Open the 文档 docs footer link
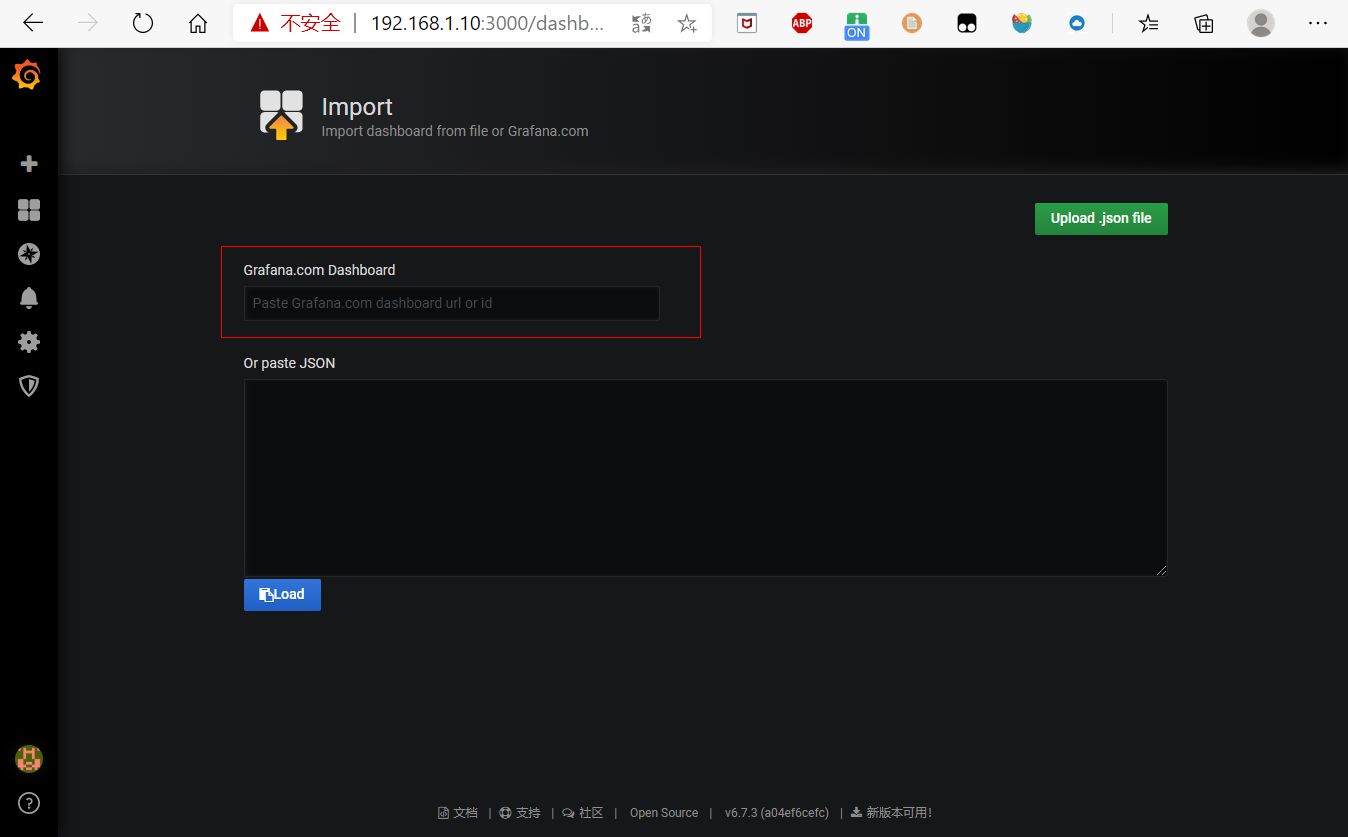This screenshot has width=1348, height=837. (x=458, y=813)
